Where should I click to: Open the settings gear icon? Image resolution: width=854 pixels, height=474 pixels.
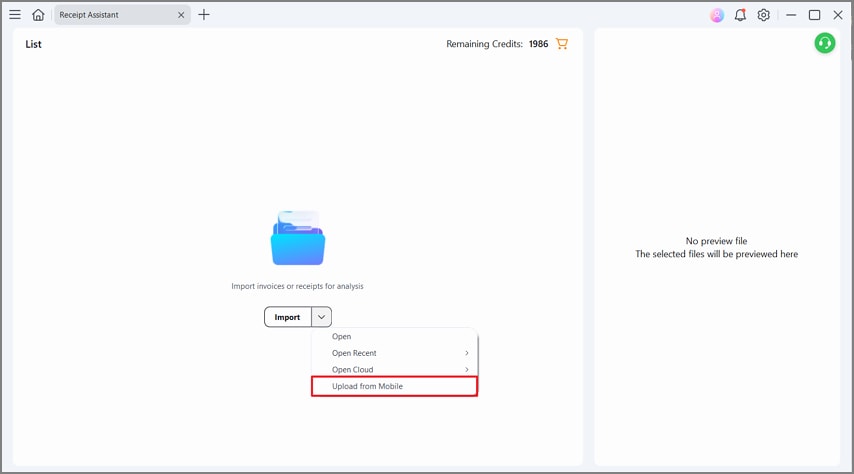click(764, 15)
